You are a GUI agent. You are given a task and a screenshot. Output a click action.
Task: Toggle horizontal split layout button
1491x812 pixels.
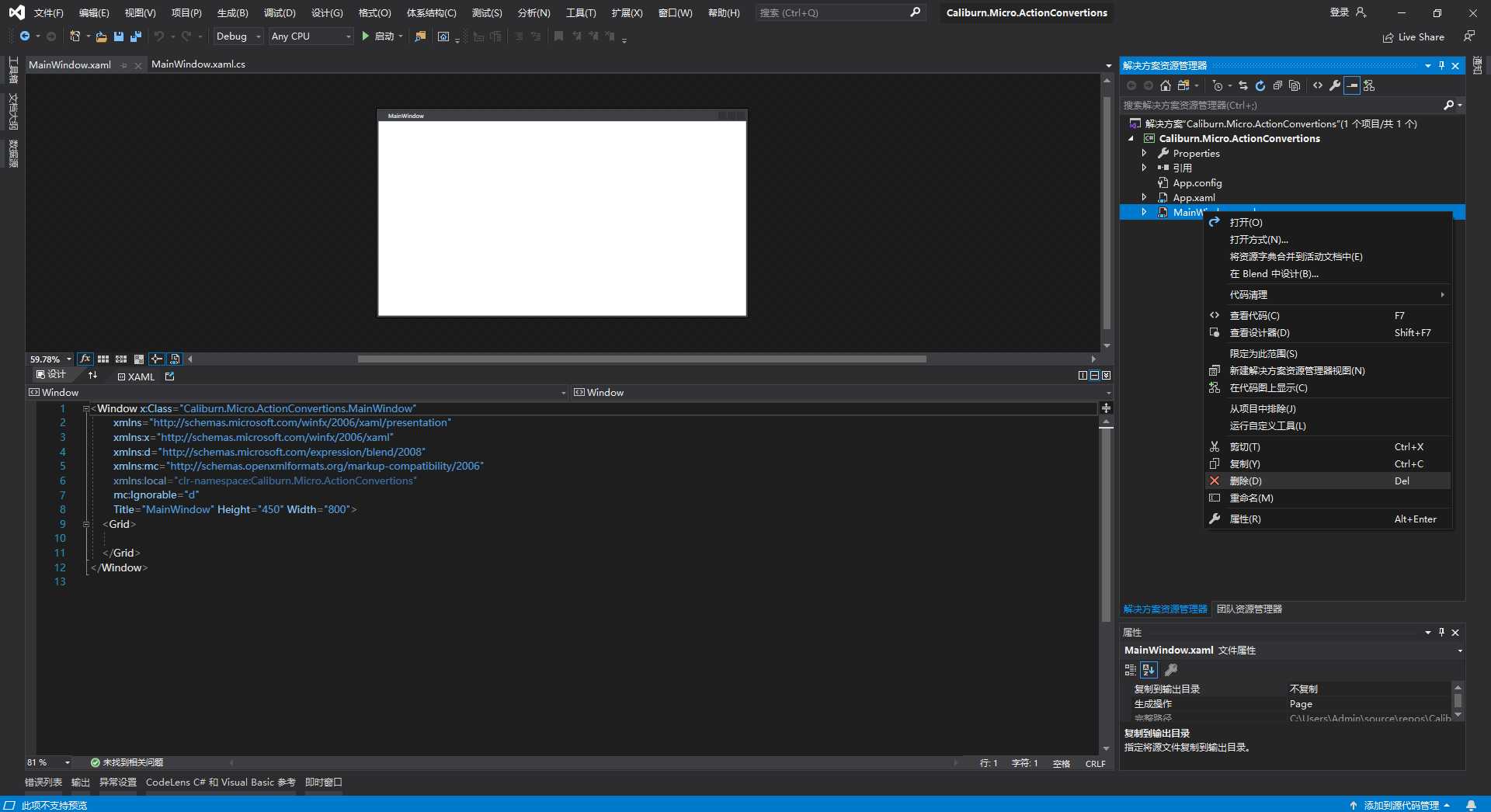click(1094, 376)
